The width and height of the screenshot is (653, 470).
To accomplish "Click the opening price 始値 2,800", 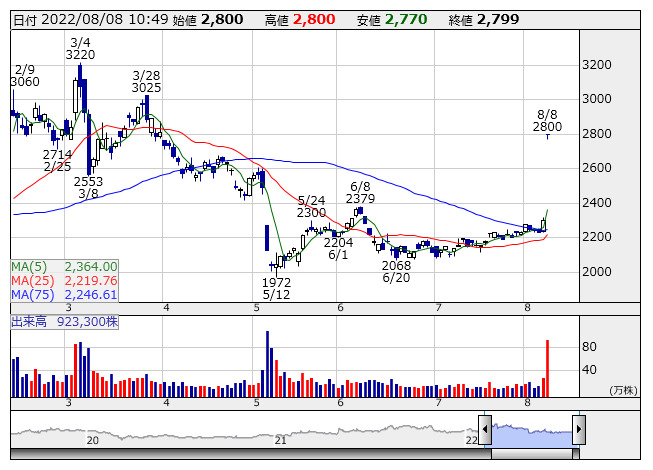I will coord(208,20).
